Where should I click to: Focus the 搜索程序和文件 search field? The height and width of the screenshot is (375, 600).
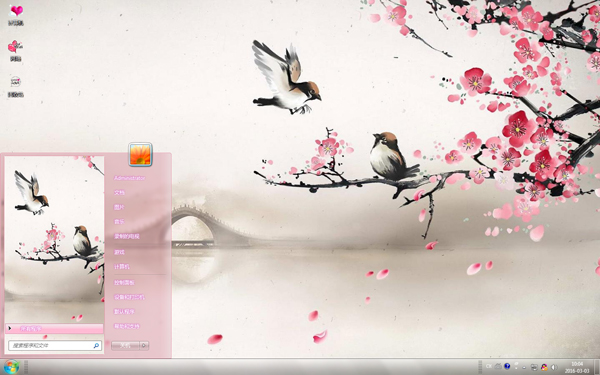(55, 346)
